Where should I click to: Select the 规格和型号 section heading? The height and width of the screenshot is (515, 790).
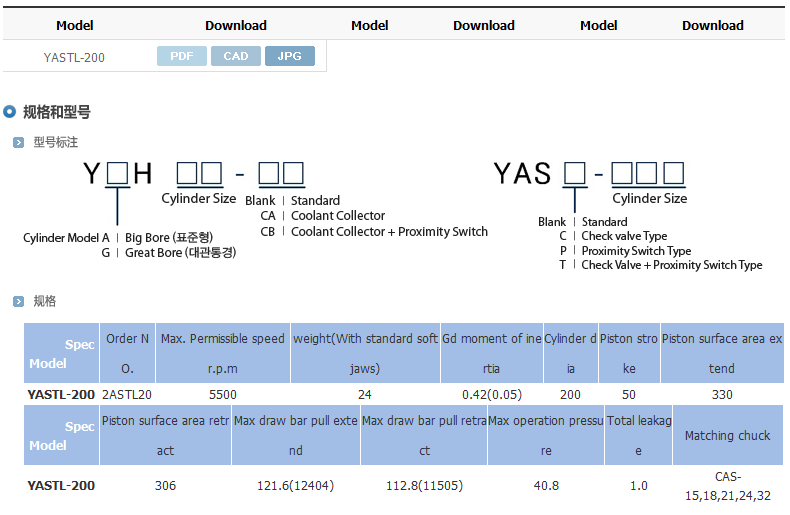pyautogui.click(x=57, y=112)
